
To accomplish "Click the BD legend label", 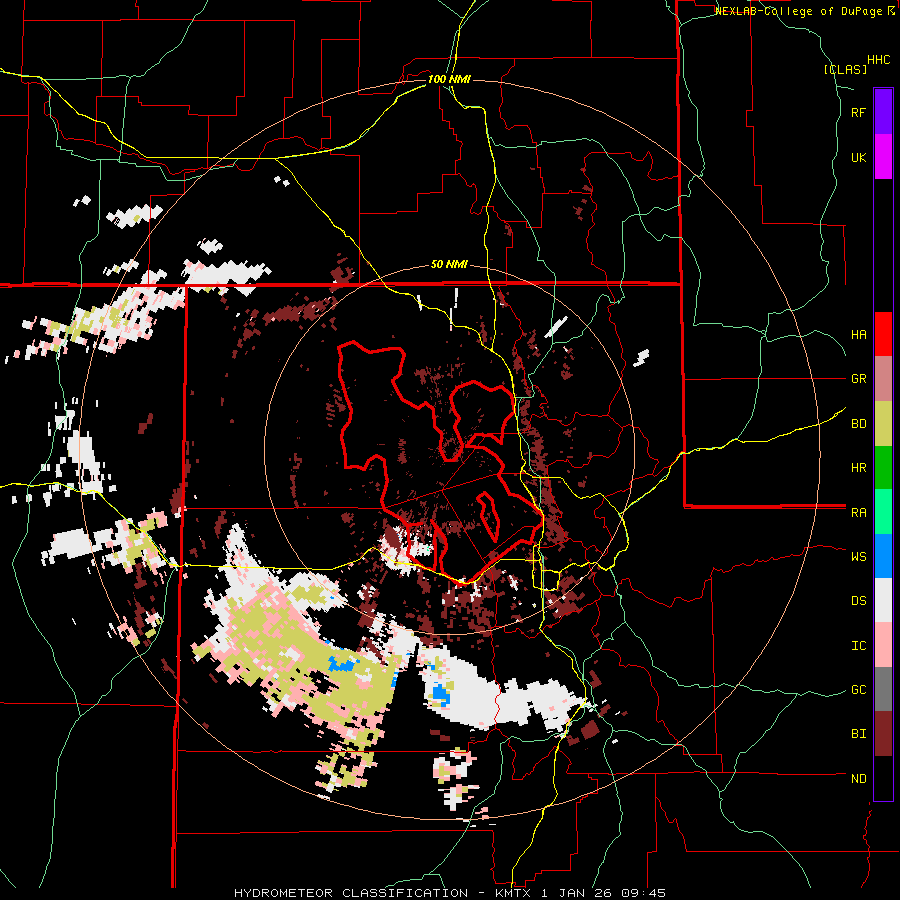I will [858, 424].
